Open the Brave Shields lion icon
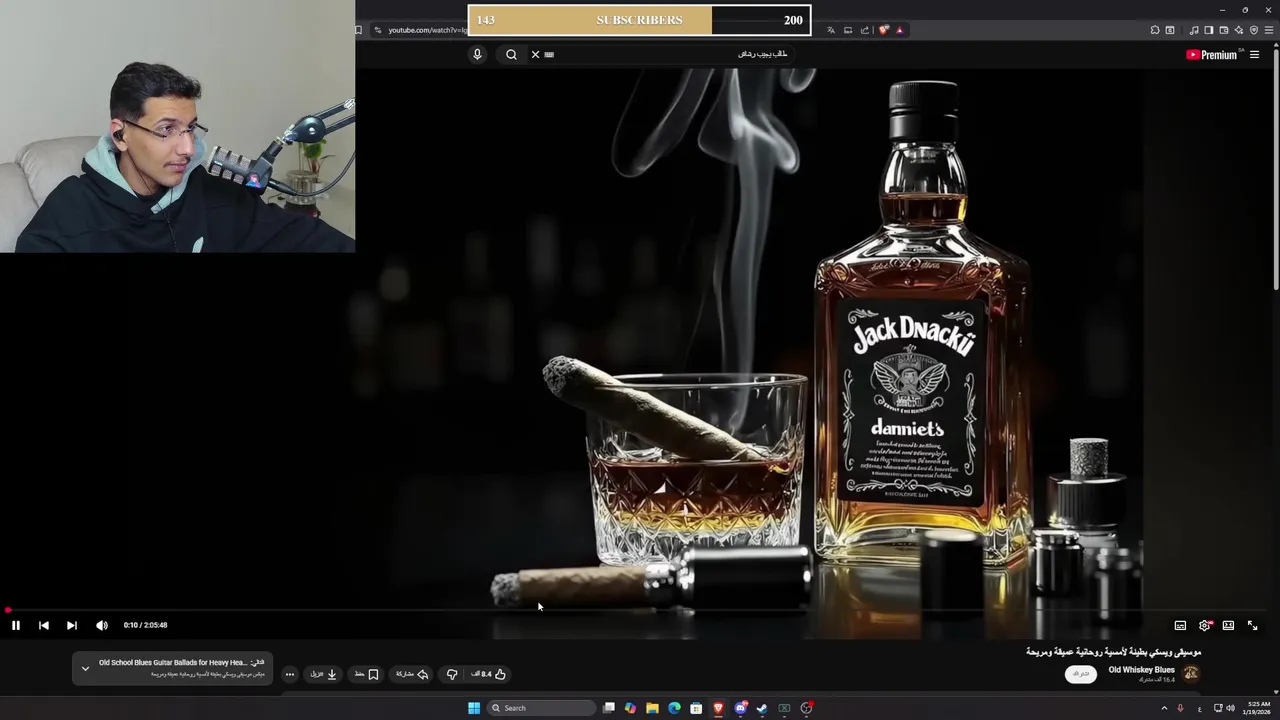1280x720 pixels. coord(884,30)
